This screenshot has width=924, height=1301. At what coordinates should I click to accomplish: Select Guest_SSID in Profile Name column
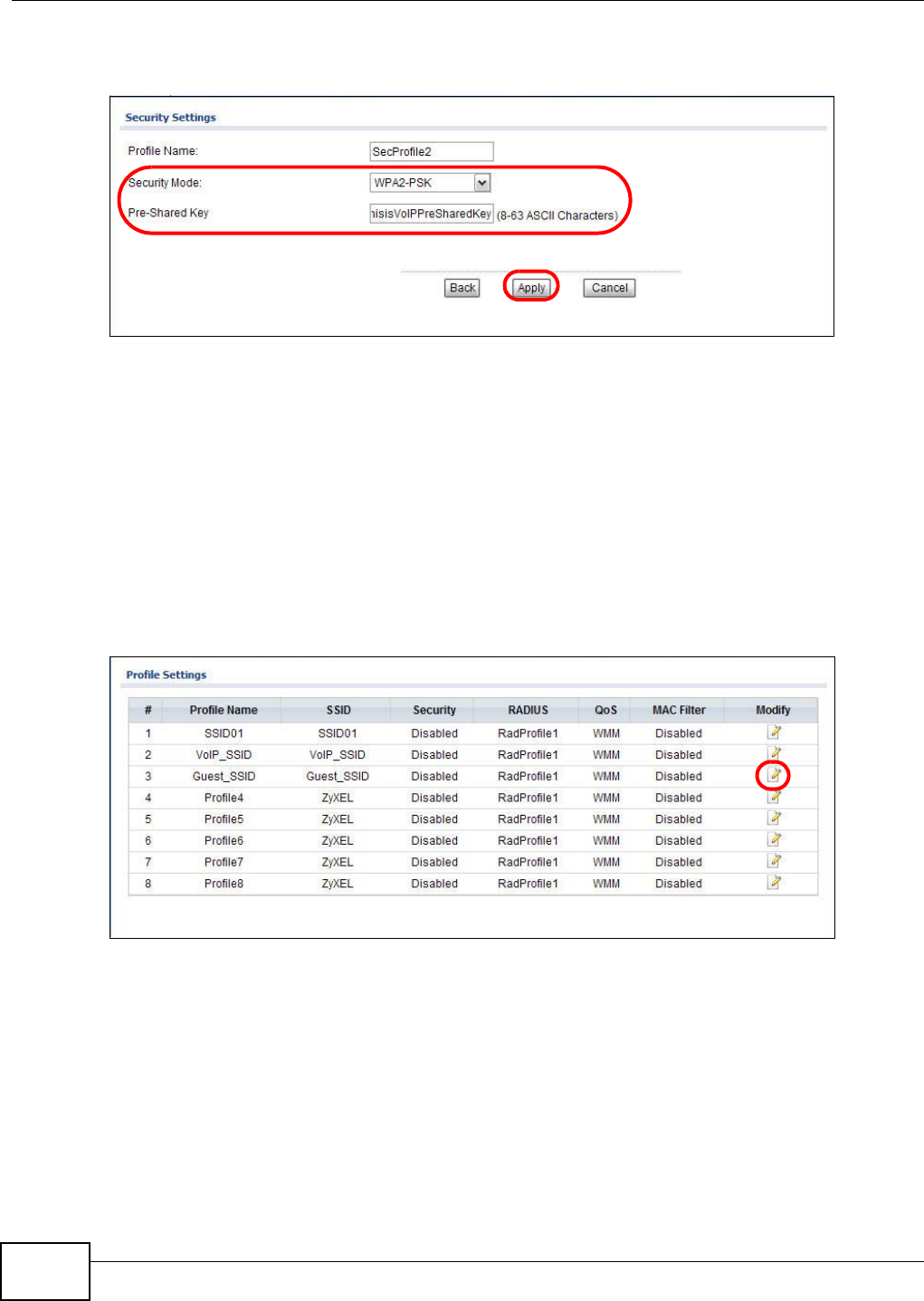point(224,776)
